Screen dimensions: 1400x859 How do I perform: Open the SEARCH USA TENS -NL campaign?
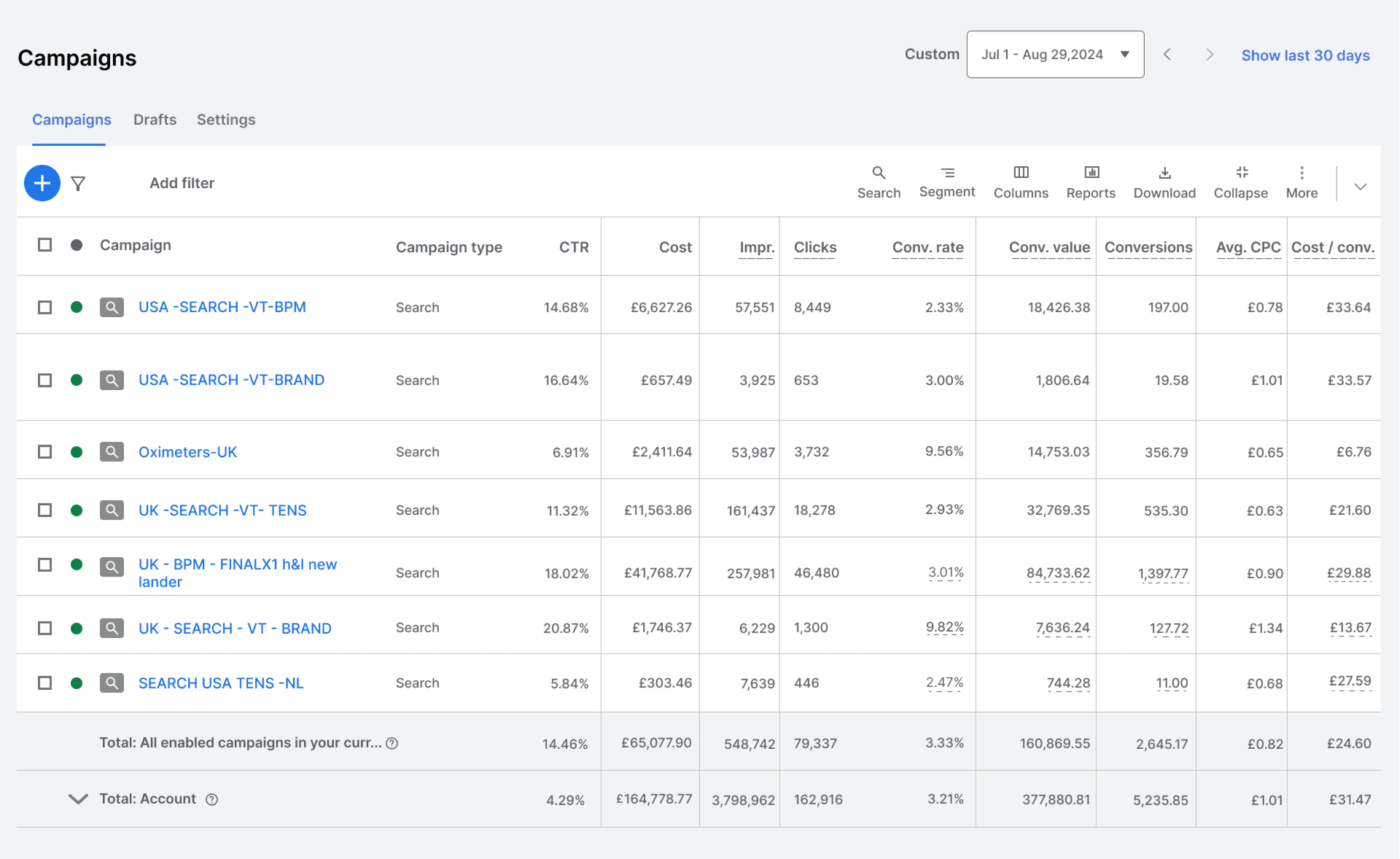coord(221,683)
